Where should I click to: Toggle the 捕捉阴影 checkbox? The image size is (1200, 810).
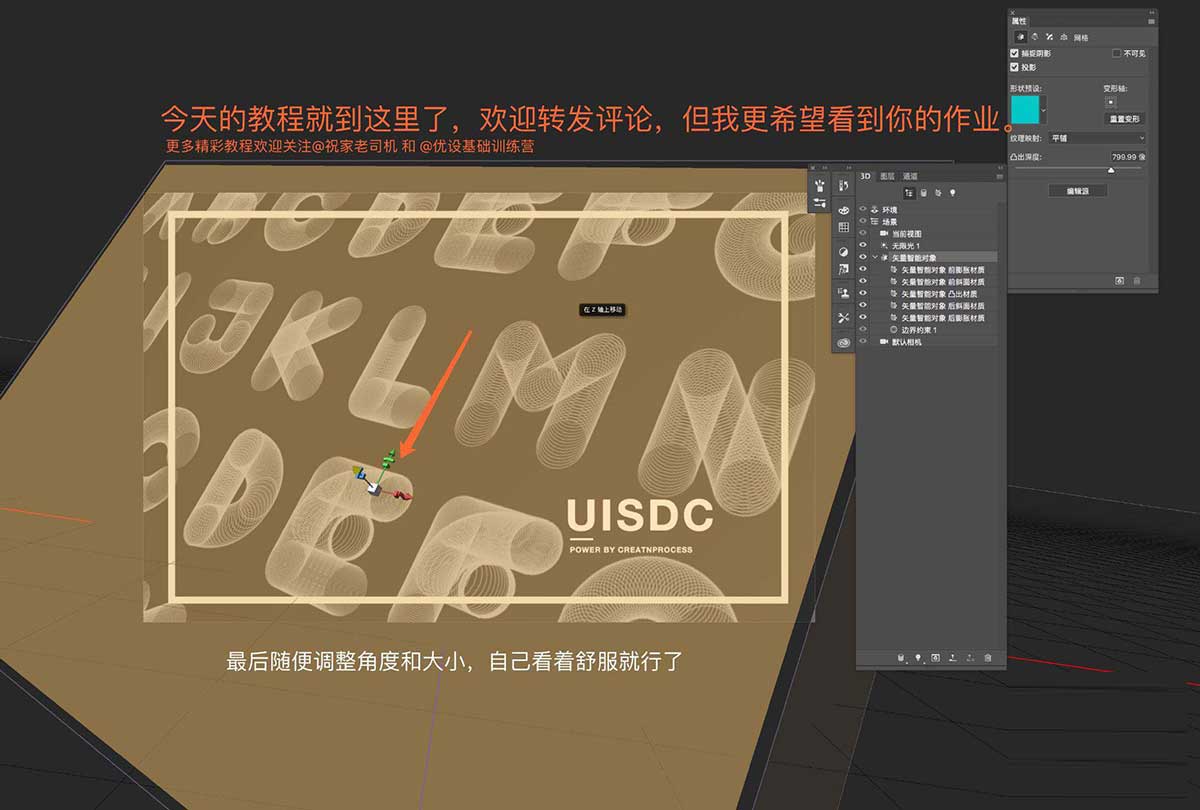pos(1014,53)
